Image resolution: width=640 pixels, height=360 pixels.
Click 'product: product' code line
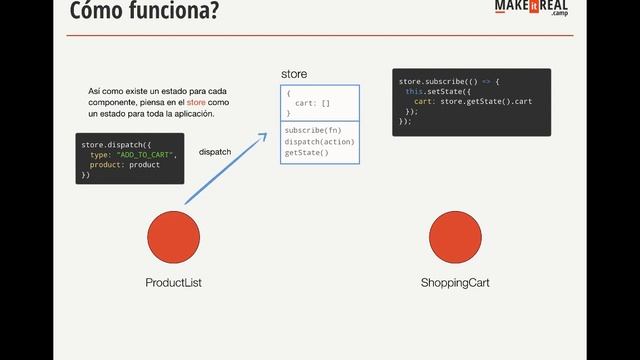tap(124, 165)
